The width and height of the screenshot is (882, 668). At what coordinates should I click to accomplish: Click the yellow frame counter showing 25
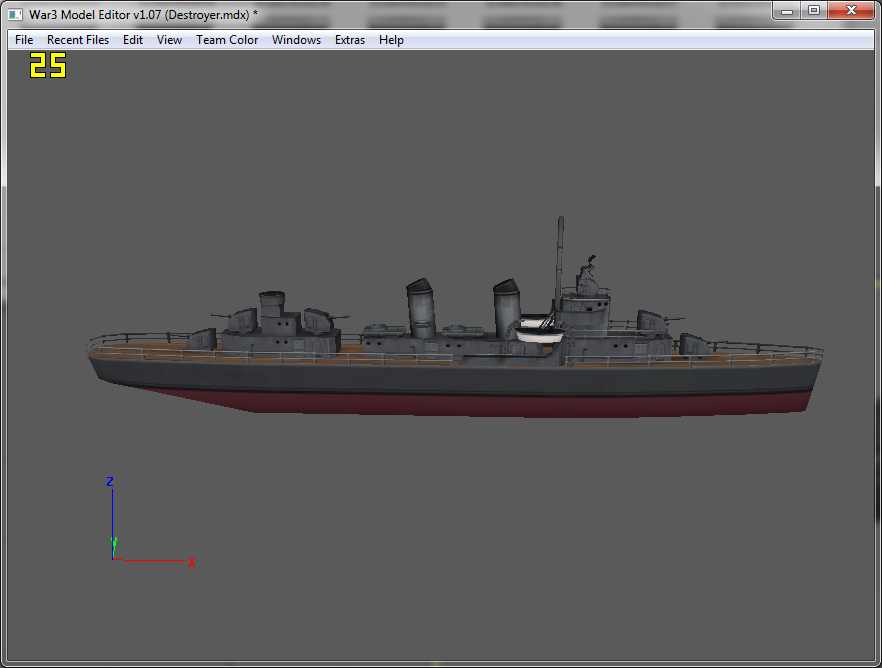[48, 65]
